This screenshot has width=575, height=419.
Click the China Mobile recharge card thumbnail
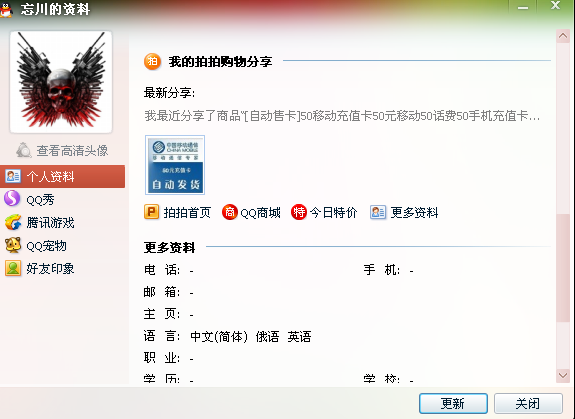click(175, 165)
